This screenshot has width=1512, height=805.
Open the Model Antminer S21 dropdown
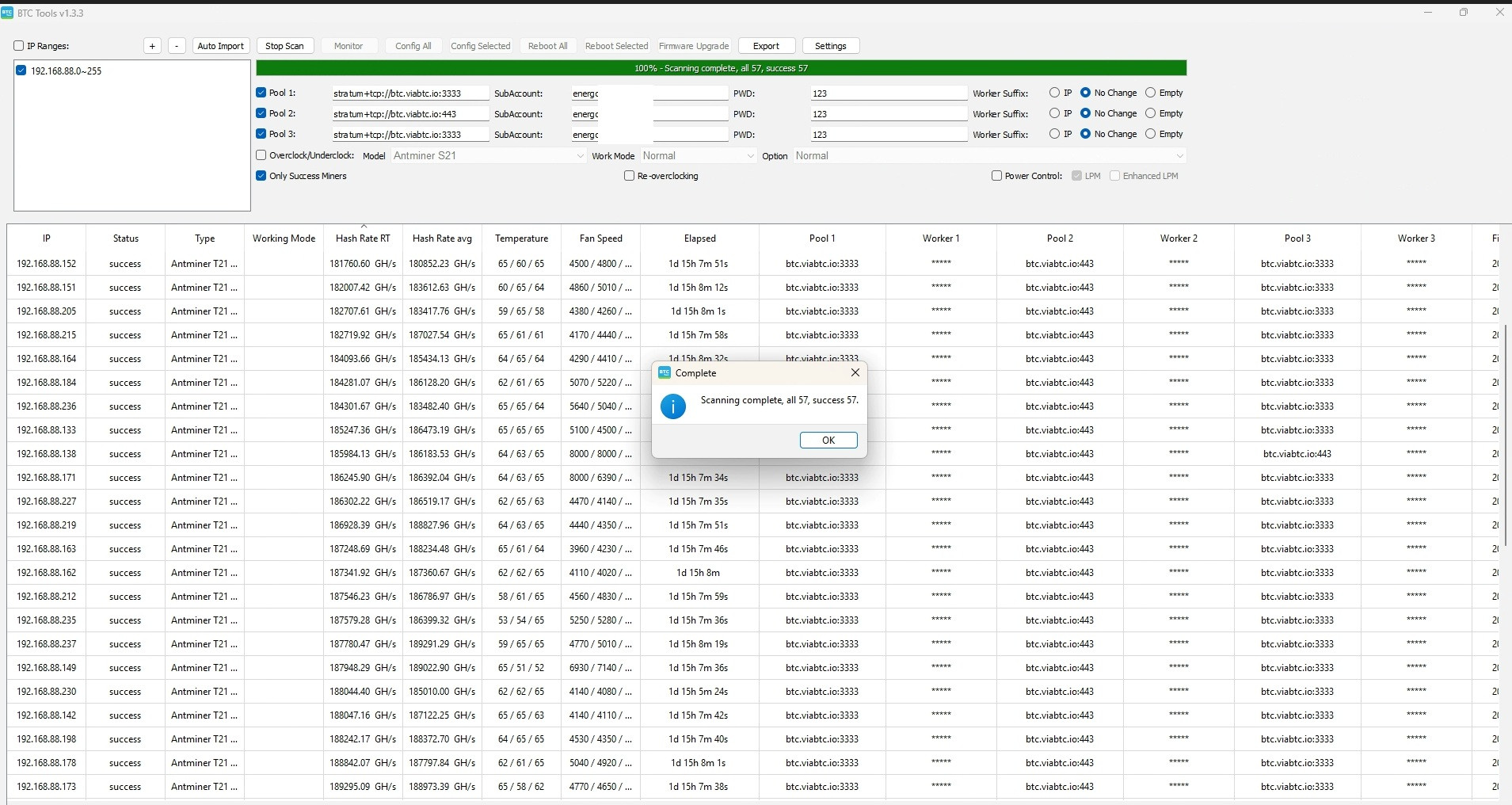(488, 156)
